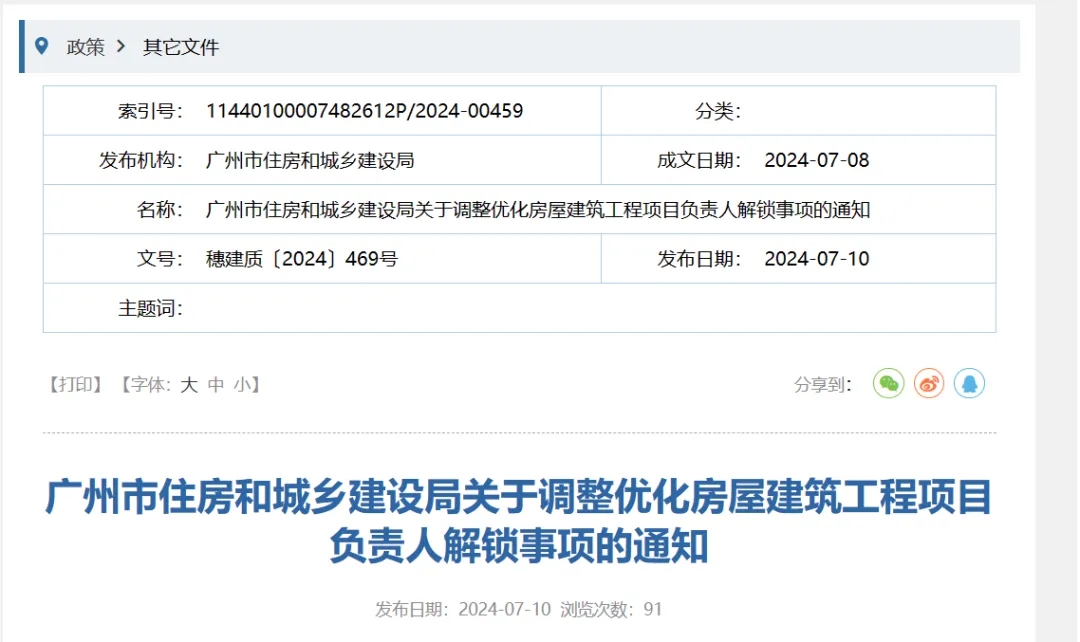Click the breadcrumb chevron after 政策
The height and width of the screenshot is (642, 1080).
[x=121, y=46]
